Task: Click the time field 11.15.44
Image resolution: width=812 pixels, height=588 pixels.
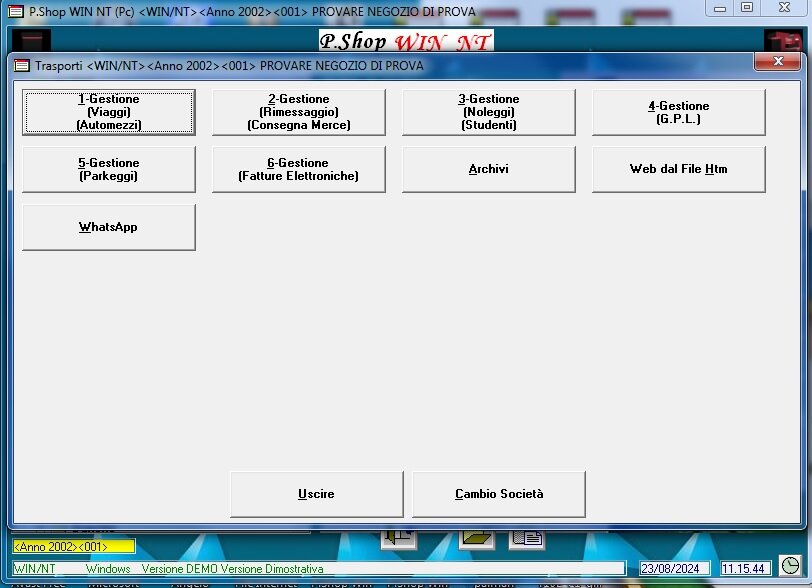Action: coord(745,569)
